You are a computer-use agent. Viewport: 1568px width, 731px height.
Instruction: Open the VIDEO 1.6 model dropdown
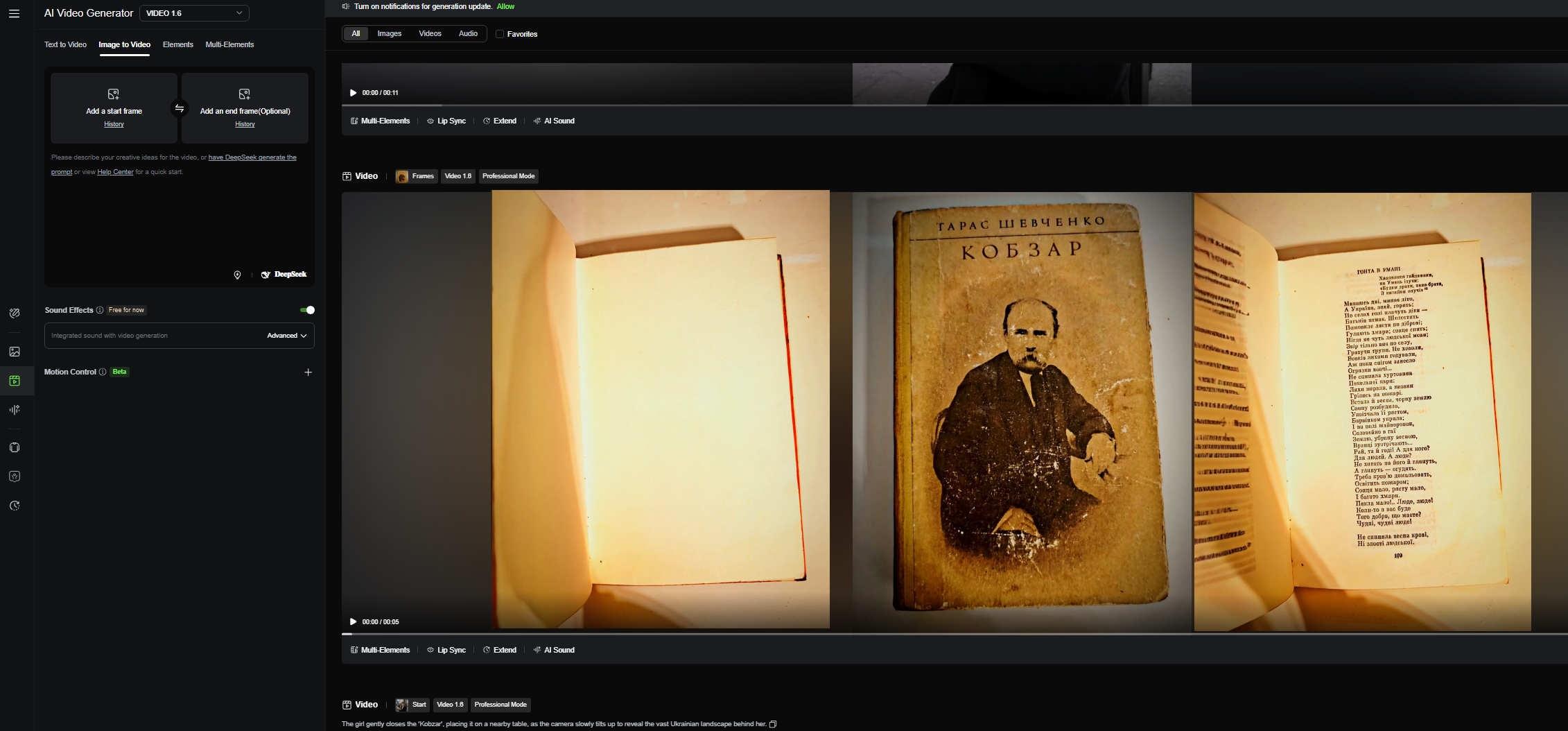coord(194,13)
